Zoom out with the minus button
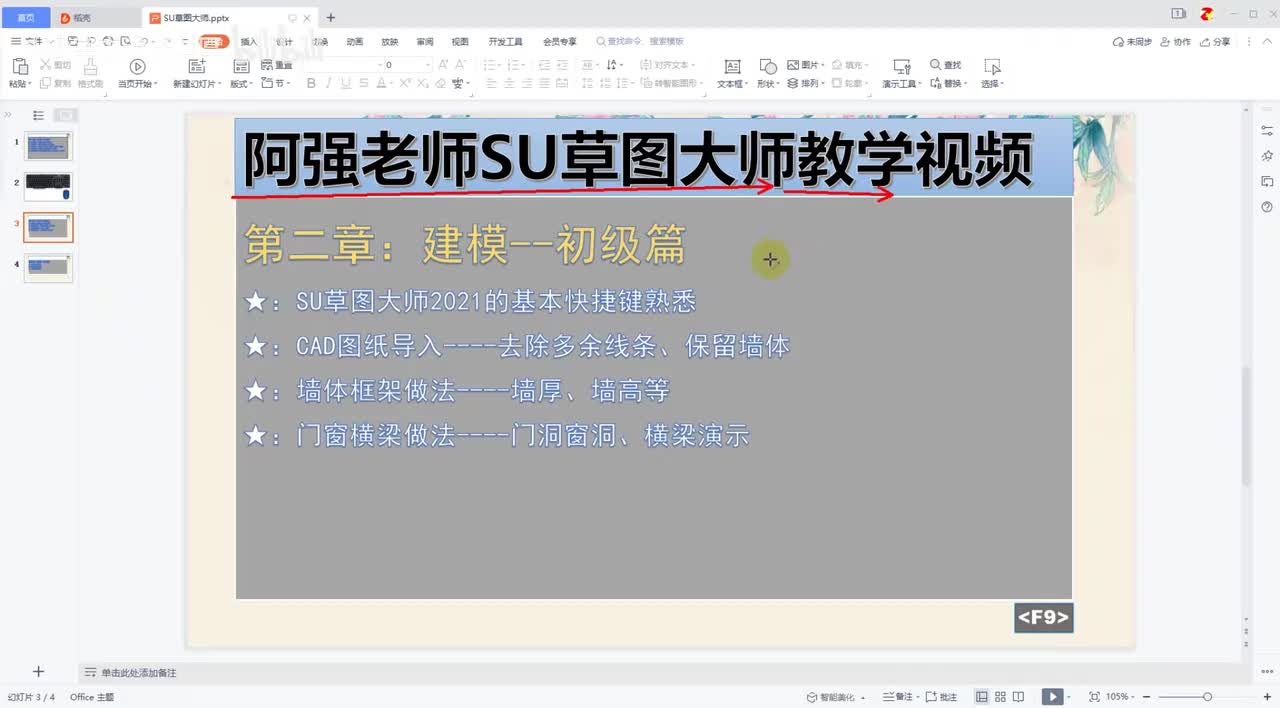The width and height of the screenshot is (1280, 708). coord(1149,697)
